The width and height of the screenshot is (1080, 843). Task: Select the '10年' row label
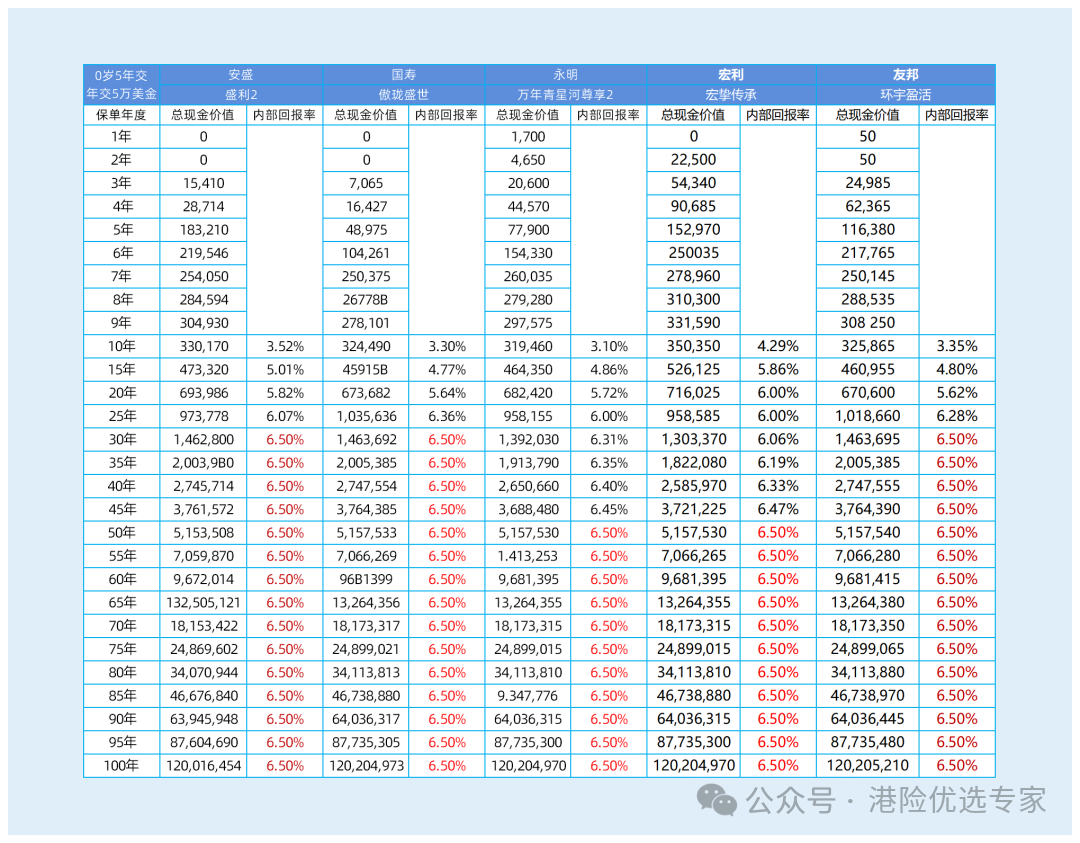tap(121, 346)
